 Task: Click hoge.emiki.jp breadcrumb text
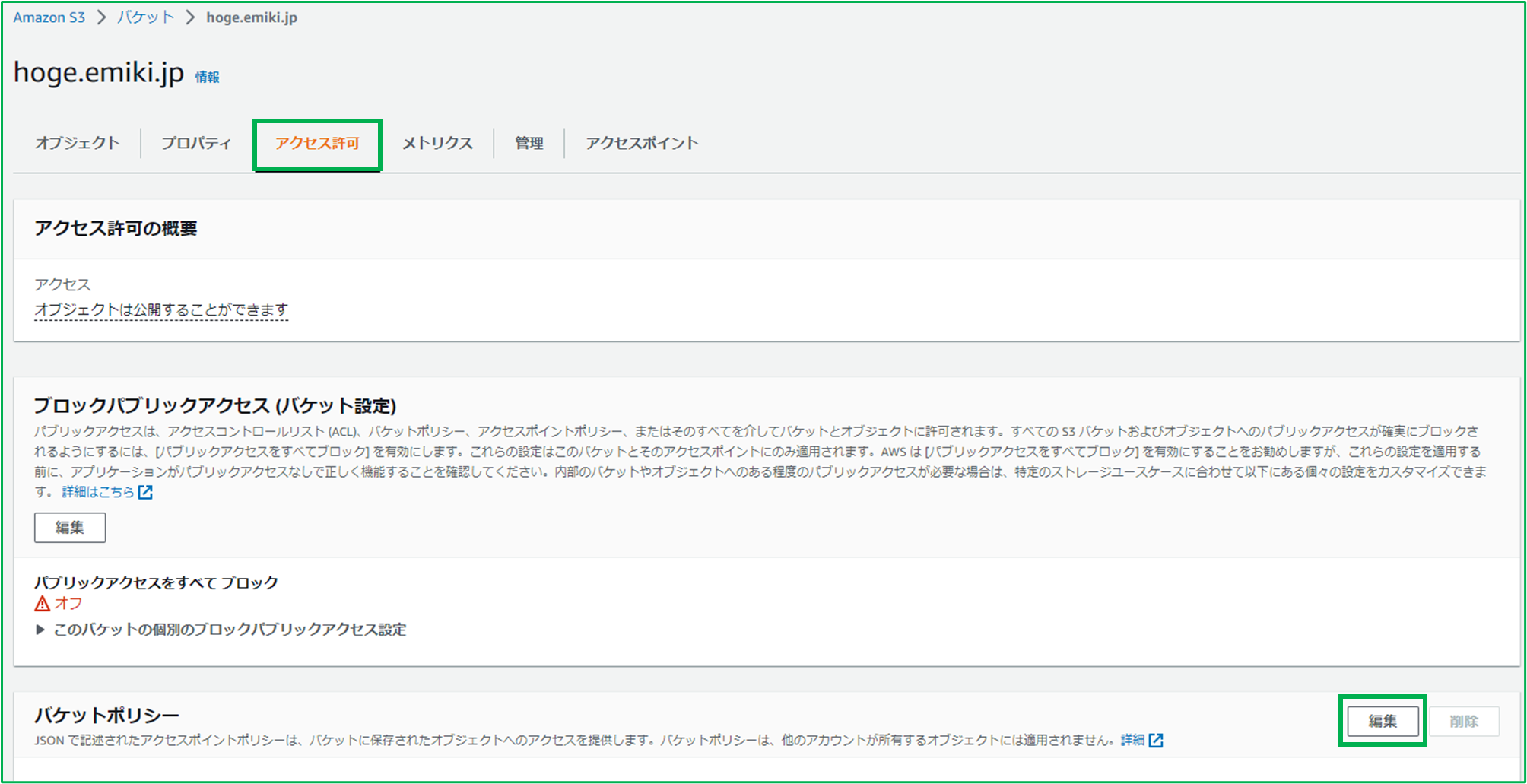[252, 17]
